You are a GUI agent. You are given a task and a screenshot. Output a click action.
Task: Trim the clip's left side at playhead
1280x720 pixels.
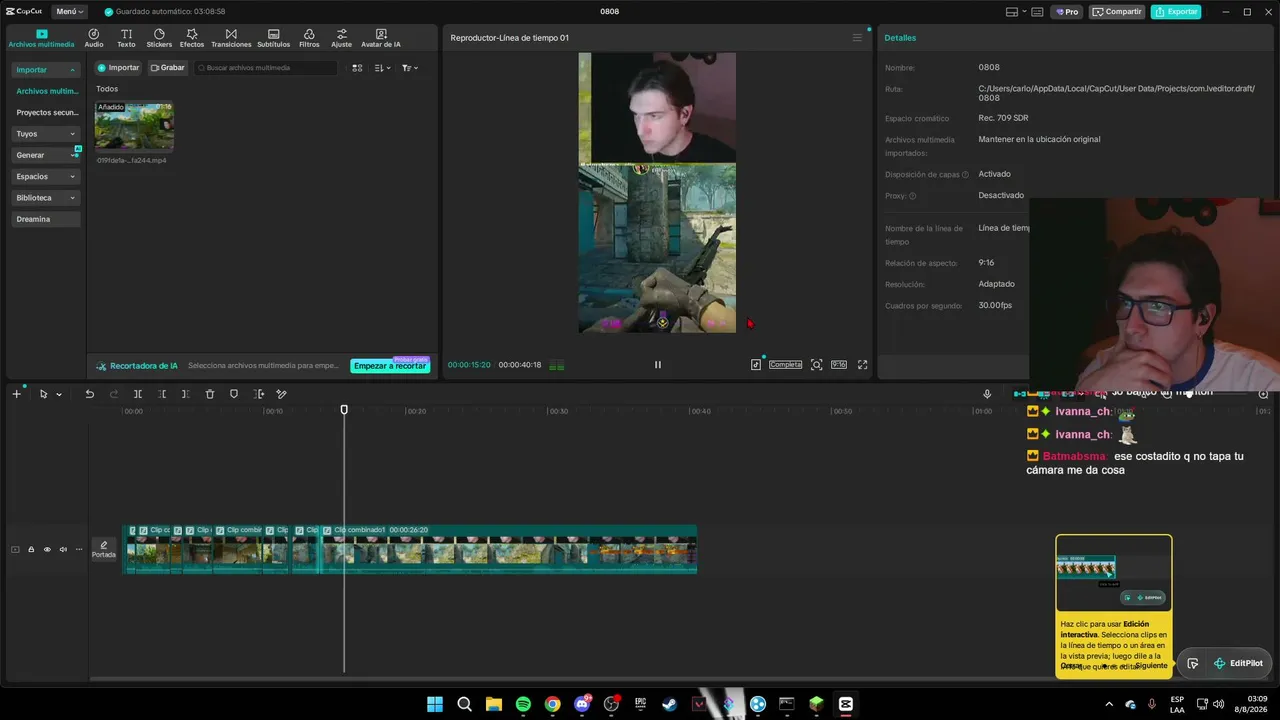pyautogui.click(x=162, y=394)
